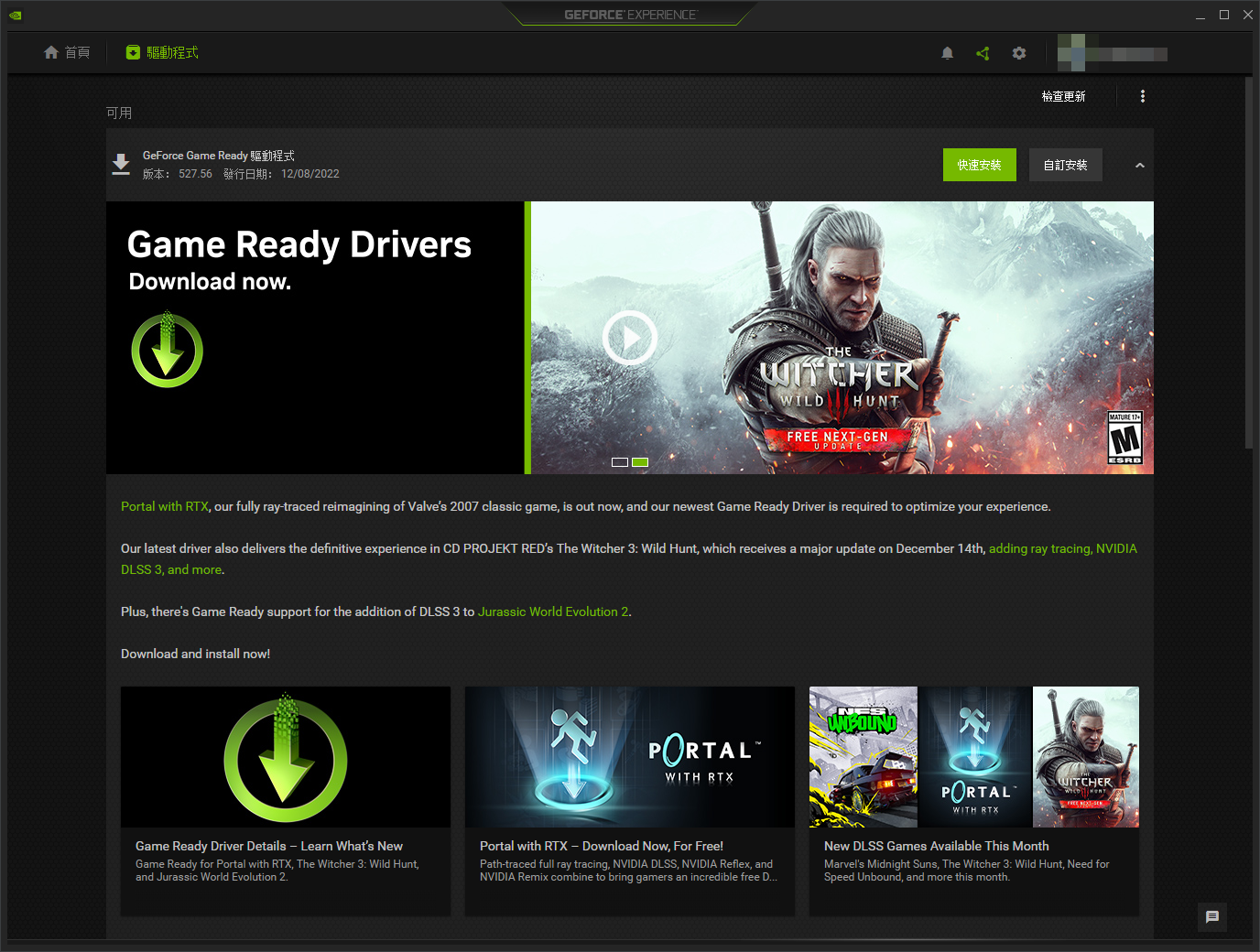
Task: Click the green download circle in banner
Action: click(167, 350)
